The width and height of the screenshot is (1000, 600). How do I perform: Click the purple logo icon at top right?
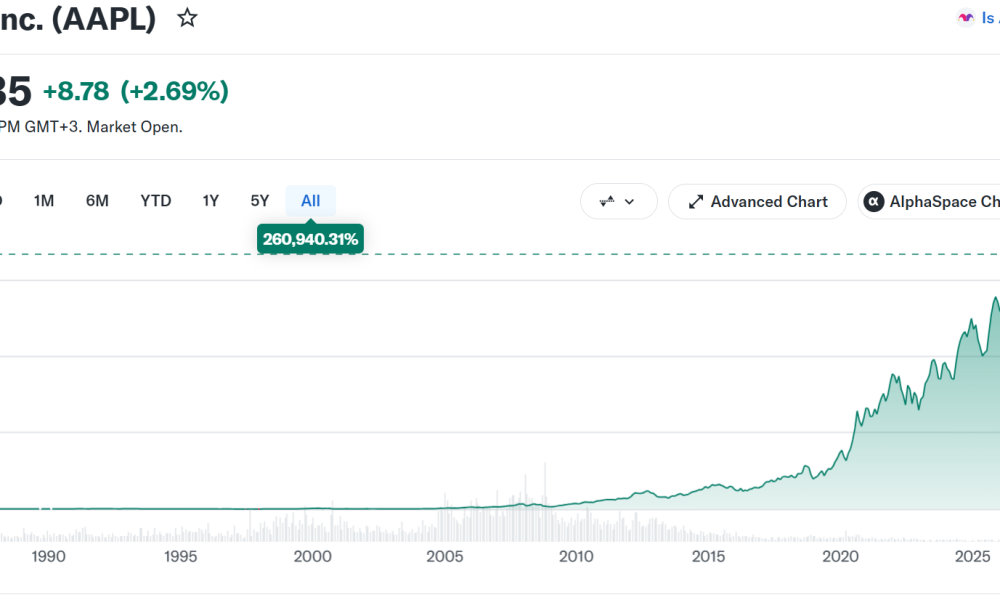point(966,18)
